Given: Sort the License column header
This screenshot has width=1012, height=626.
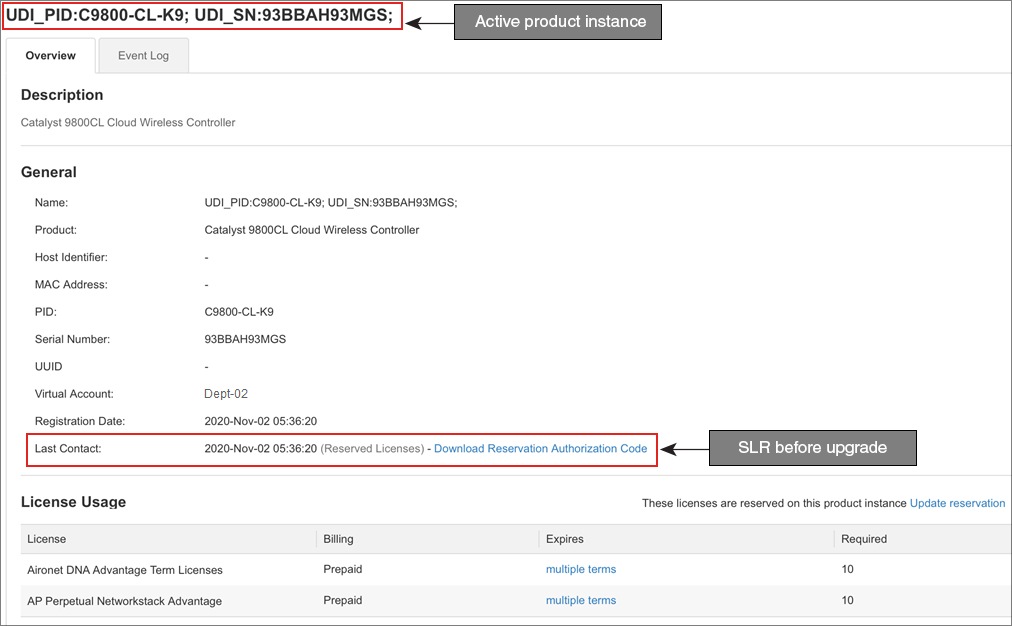Looking at the screenshot, I should coord(46,539).
